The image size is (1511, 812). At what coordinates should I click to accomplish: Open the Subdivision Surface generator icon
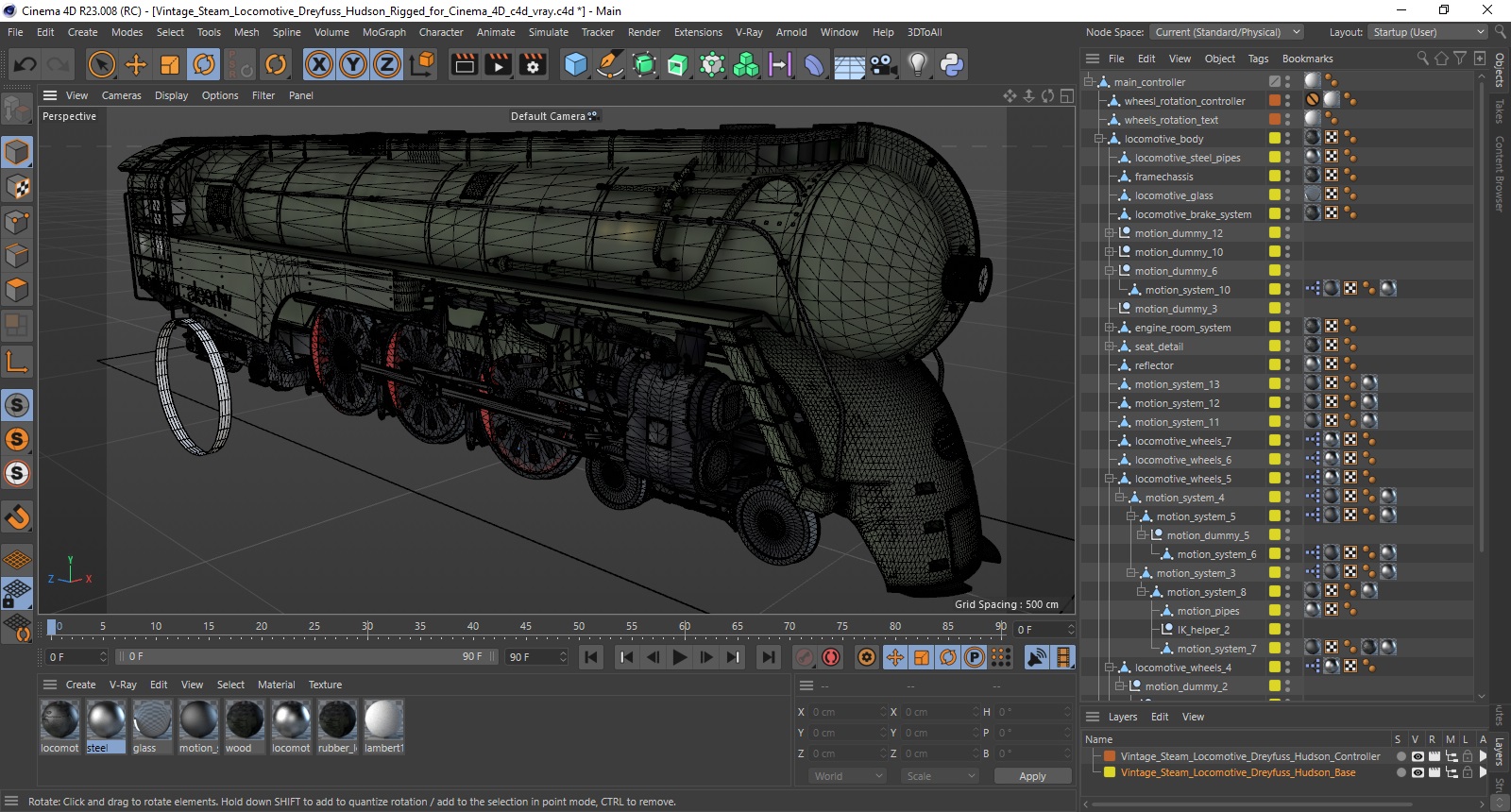coord(644,64)
